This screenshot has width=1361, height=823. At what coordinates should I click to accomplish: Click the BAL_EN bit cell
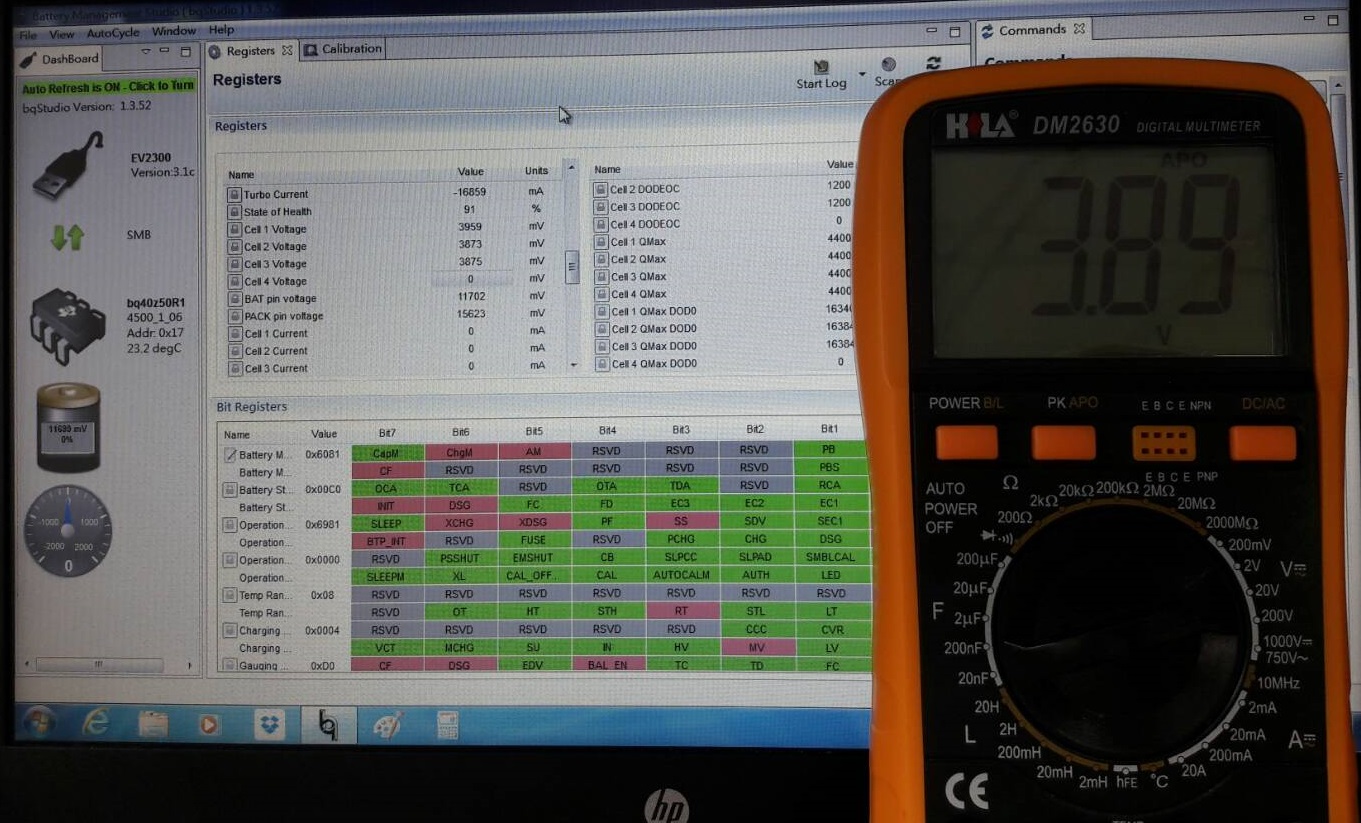point(607,664)
